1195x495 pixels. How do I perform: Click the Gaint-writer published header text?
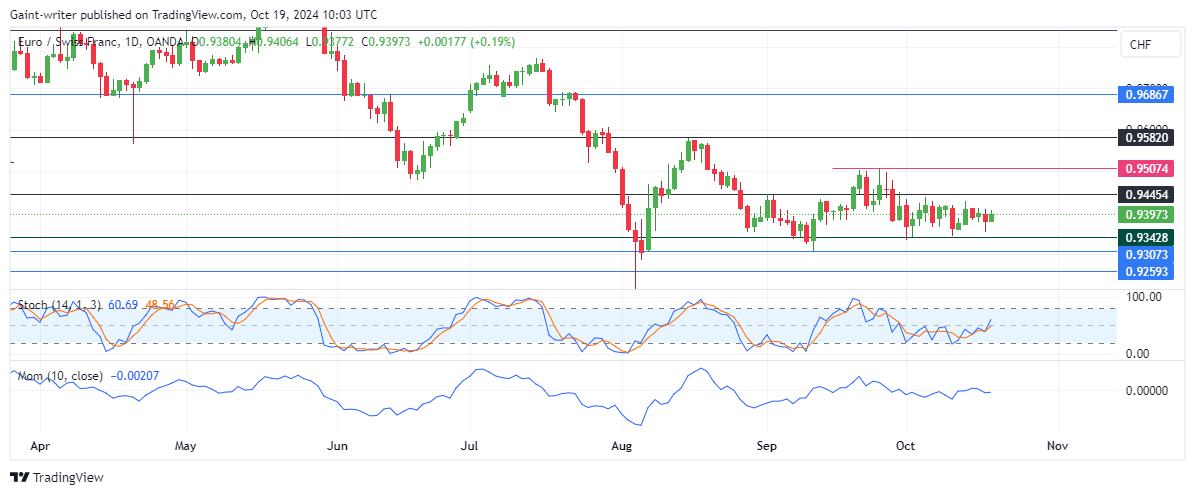pyautogui.click(x=193, y=15)
